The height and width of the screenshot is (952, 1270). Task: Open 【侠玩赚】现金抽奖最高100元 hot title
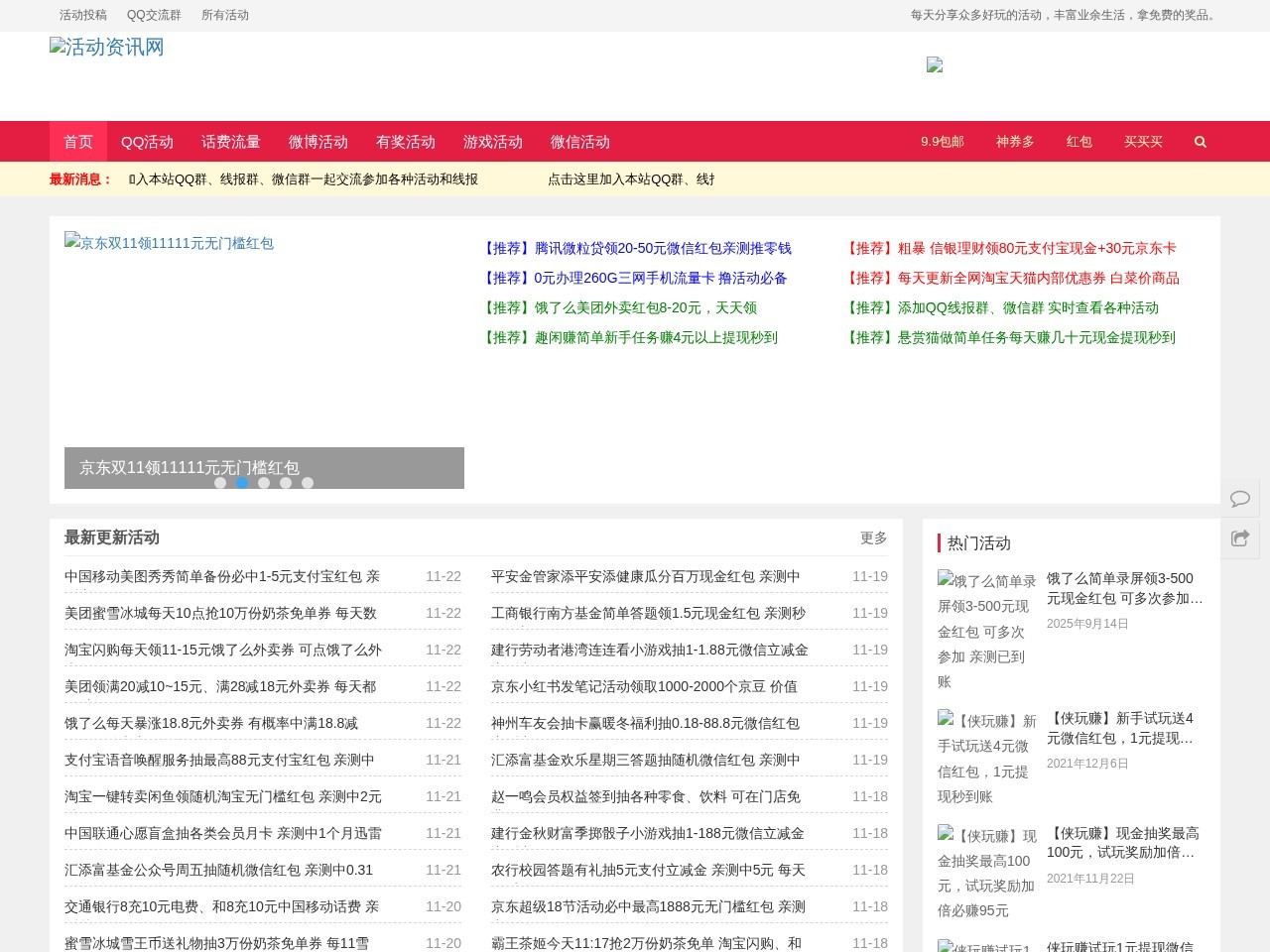point(1123,843)
